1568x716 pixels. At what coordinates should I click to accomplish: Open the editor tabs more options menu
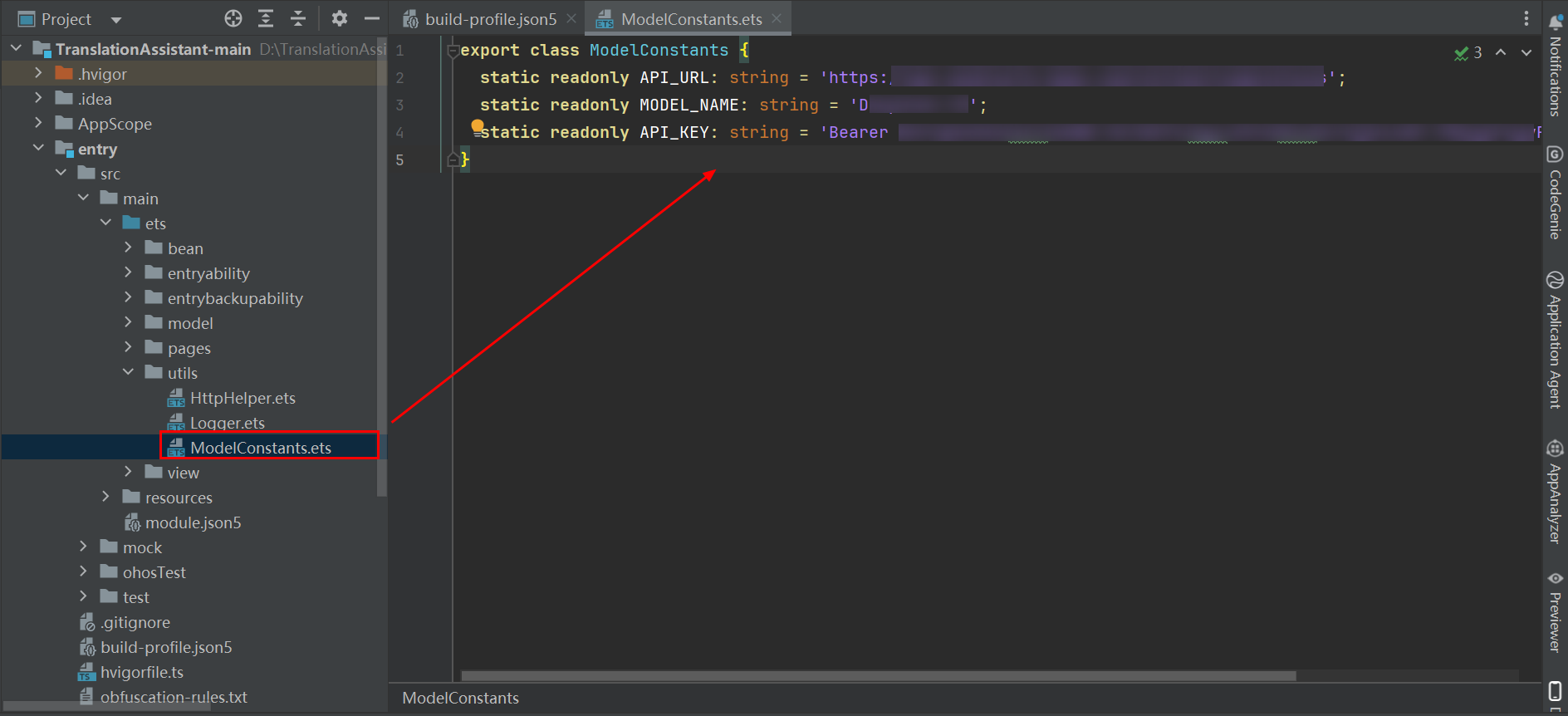coord(1526,18)
